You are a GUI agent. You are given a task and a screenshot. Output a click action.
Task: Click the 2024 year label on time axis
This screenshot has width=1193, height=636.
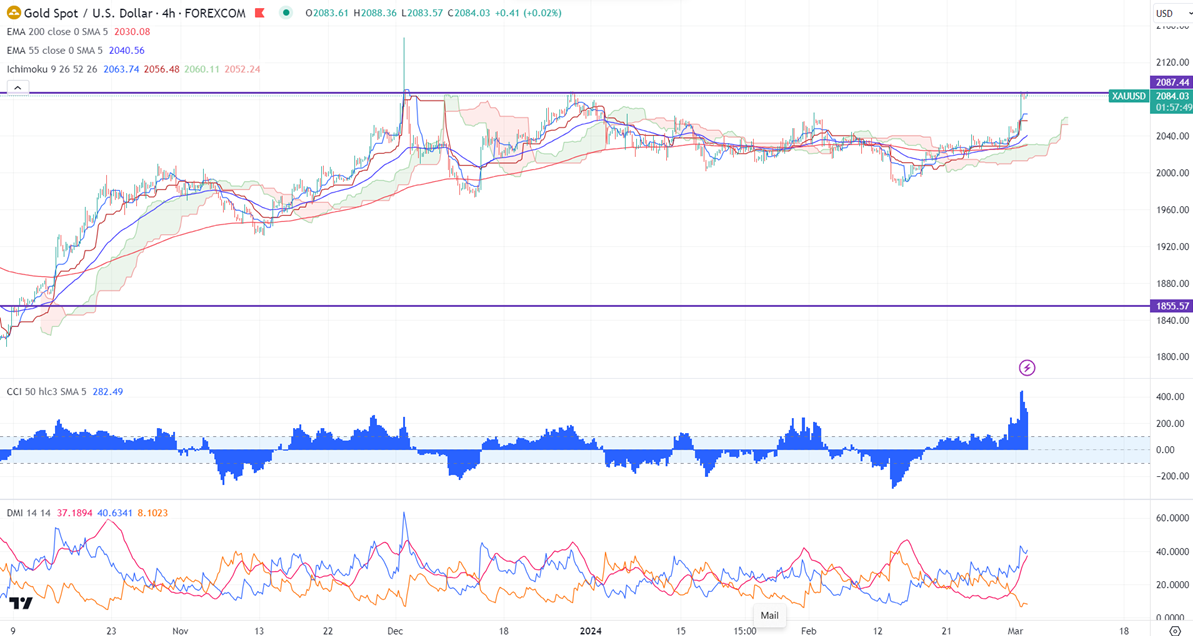pyautogui.click(x=590, y=631)
